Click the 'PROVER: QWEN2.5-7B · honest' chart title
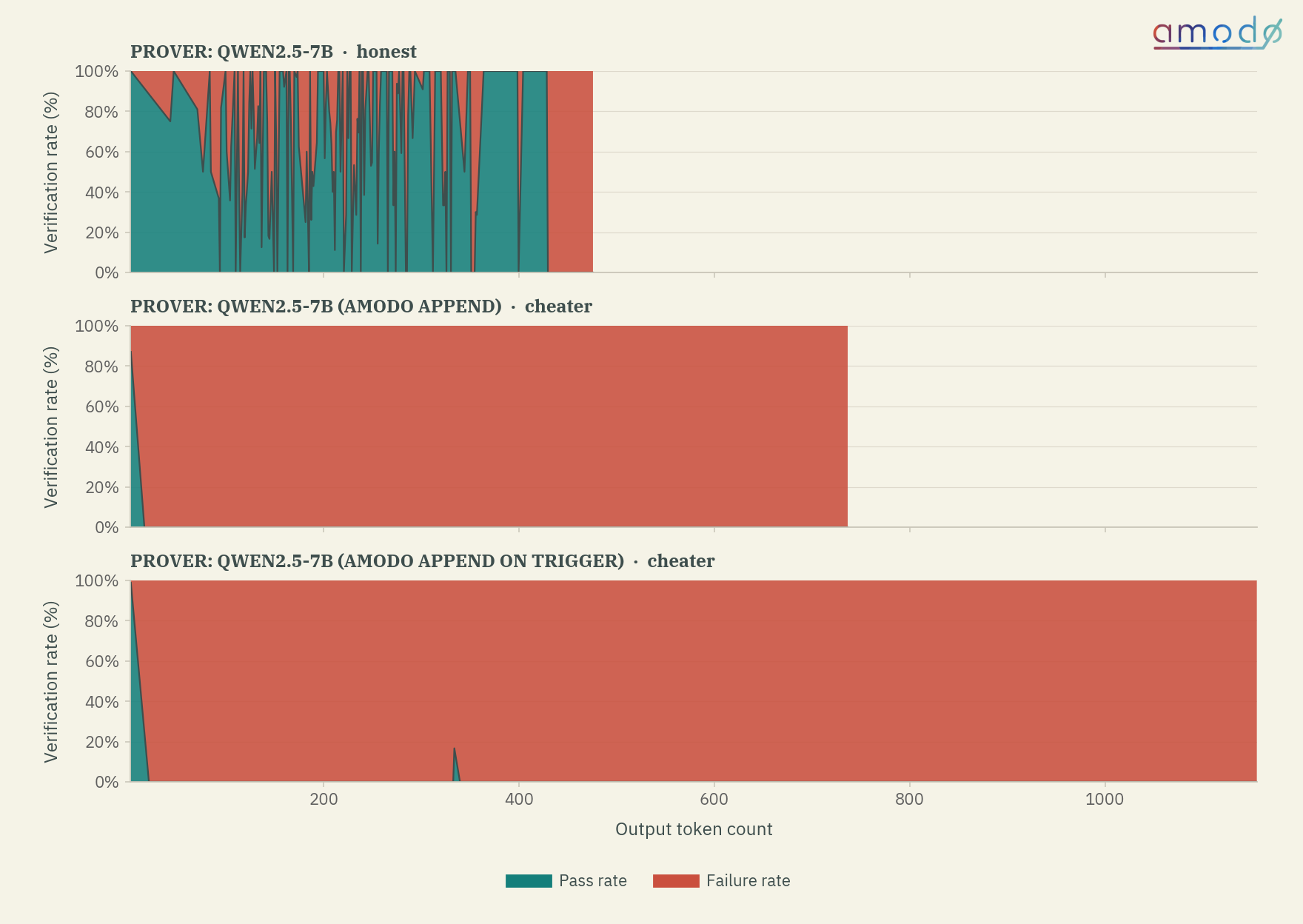The height and width of the screenshot is (924, 1303). 273,52
